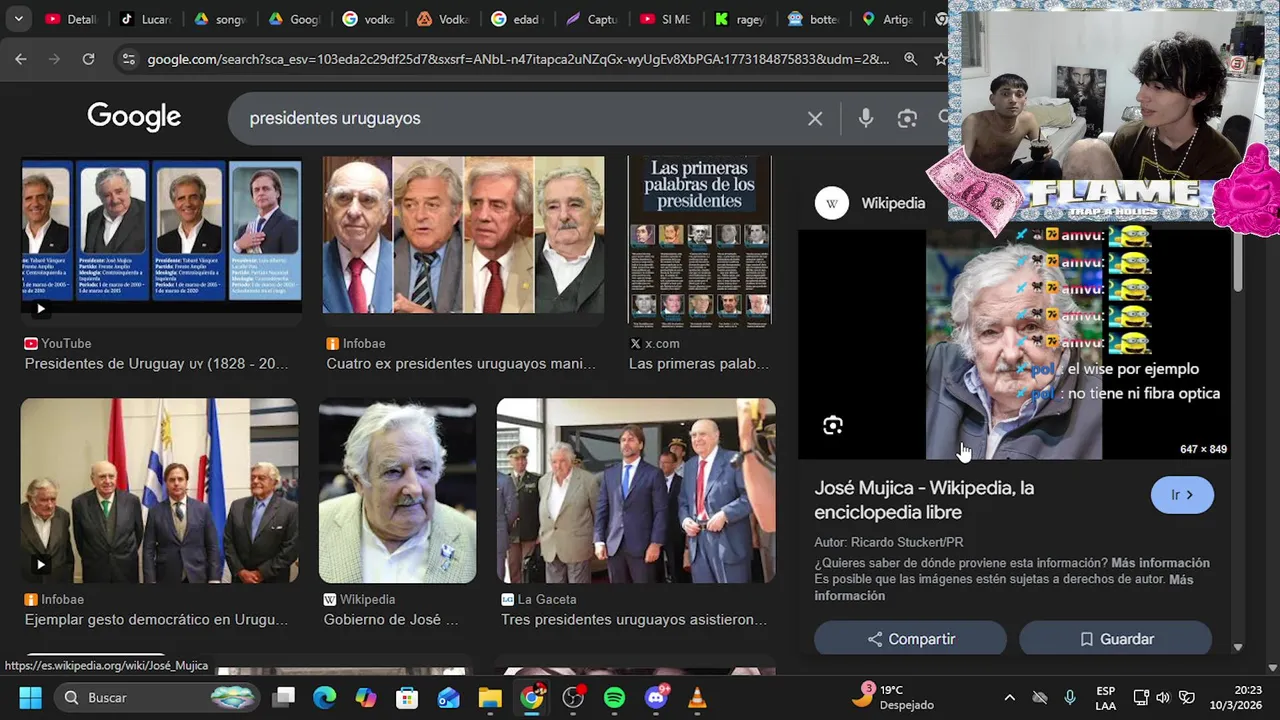
Task: Open Windows Start menu
Action: pos(30,697)
